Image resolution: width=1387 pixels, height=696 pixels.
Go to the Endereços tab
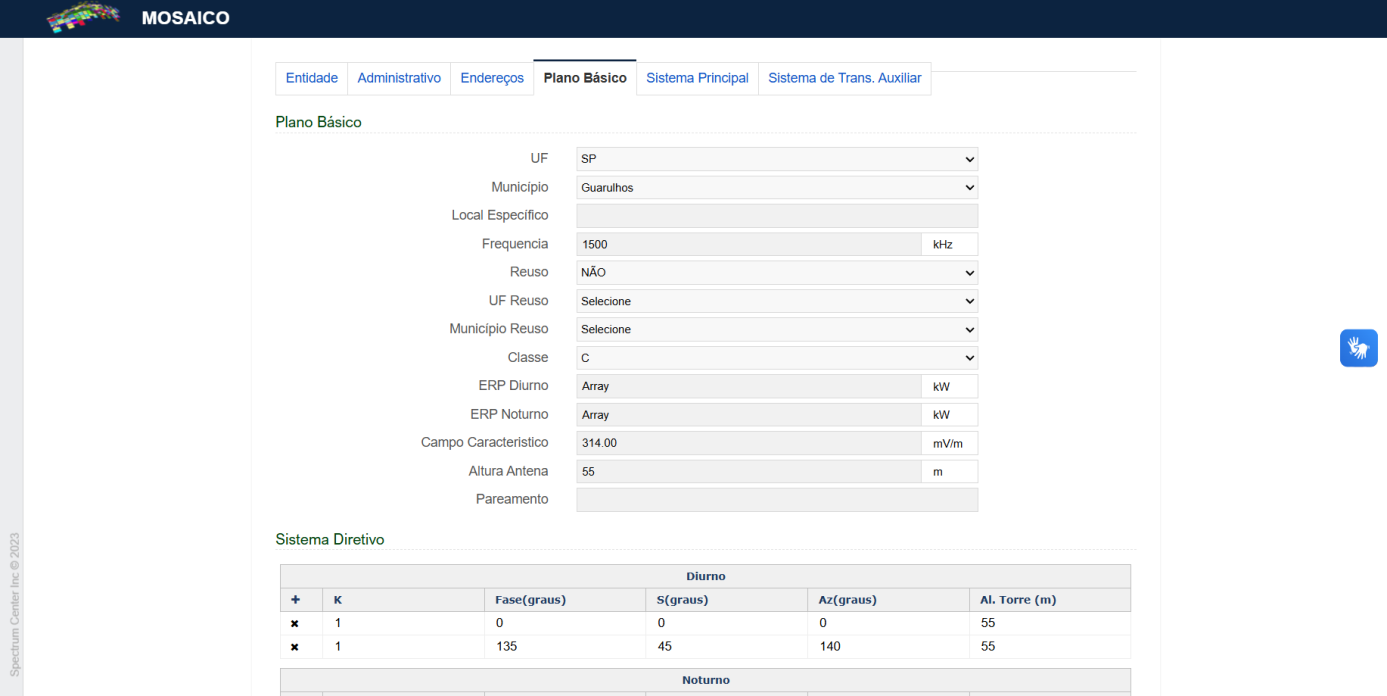tap(492, 78)
